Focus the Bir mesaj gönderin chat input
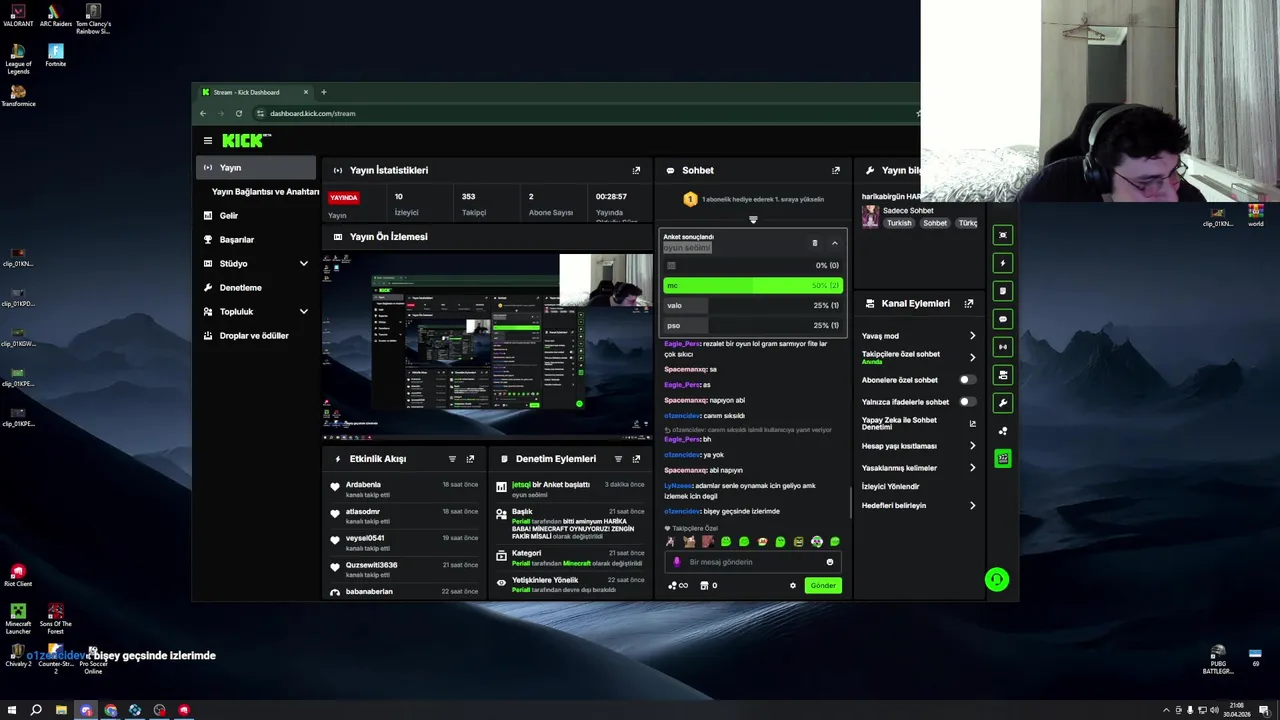This screenshot has height=720, width=1280. [752, 562]
